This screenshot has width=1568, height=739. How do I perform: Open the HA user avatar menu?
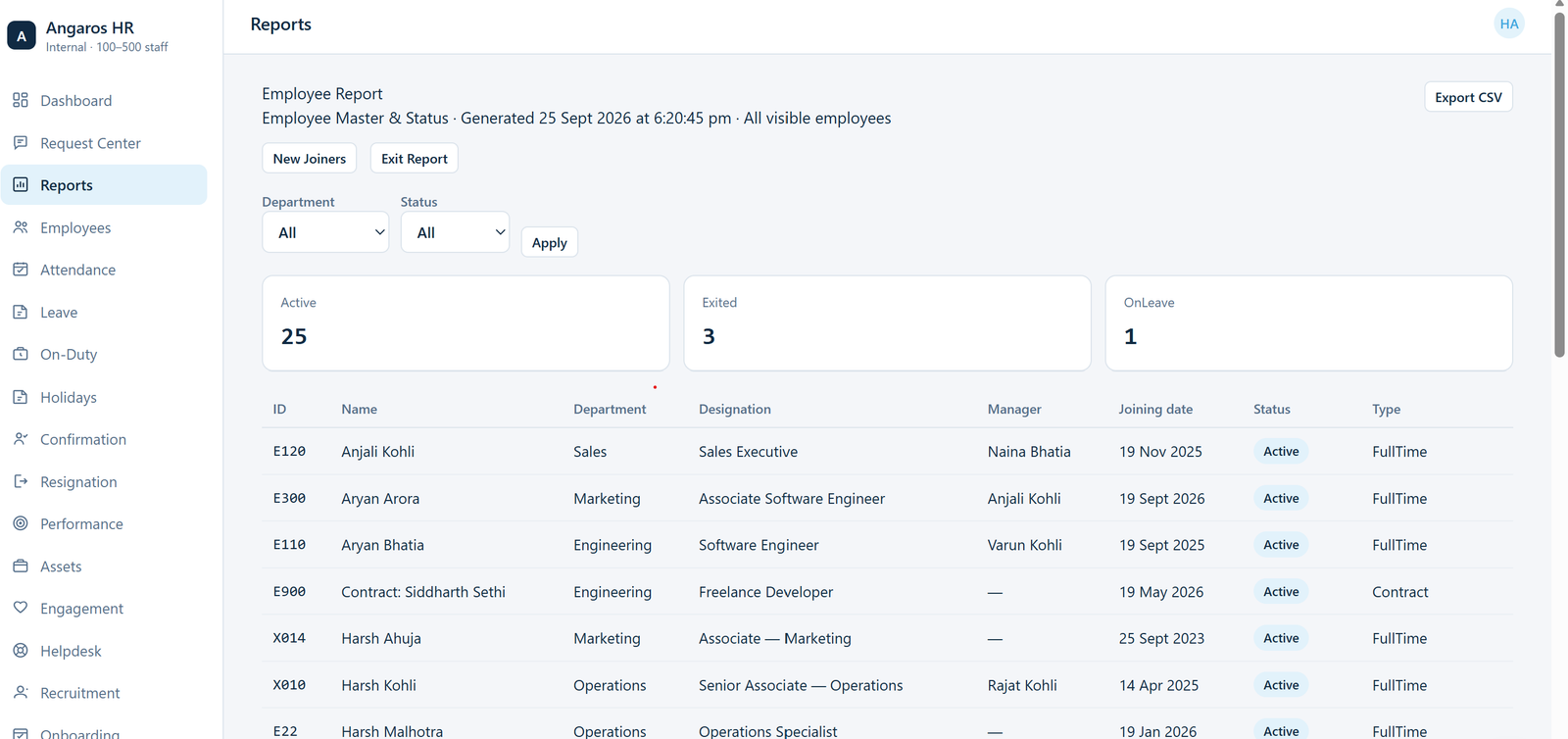point(1509,24)
